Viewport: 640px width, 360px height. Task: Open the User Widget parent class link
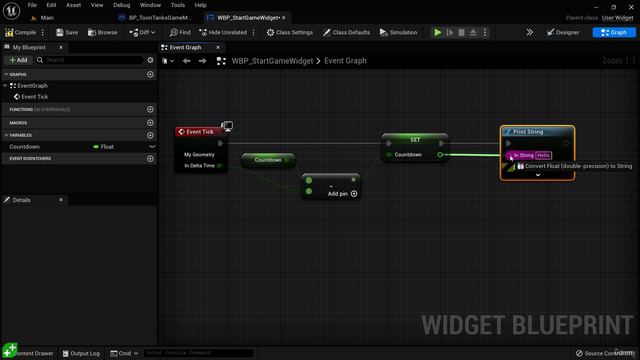click(x=617, y=18)
